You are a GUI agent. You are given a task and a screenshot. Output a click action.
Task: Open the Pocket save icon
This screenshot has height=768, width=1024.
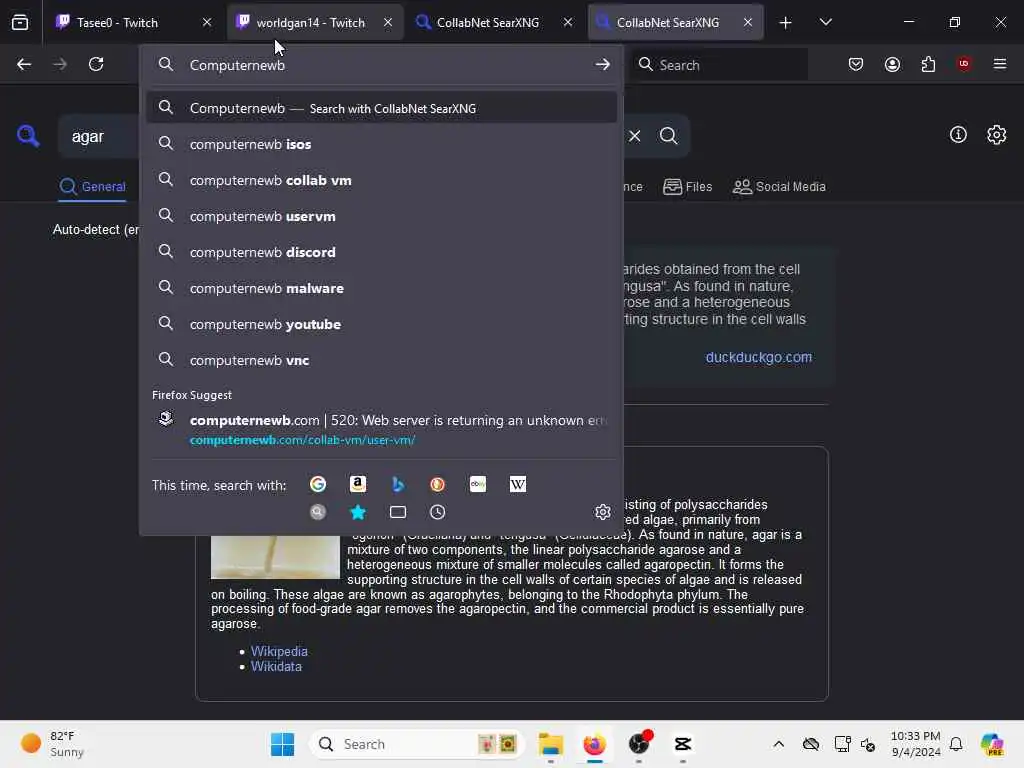pyautogui.click(x=856, y=64)
